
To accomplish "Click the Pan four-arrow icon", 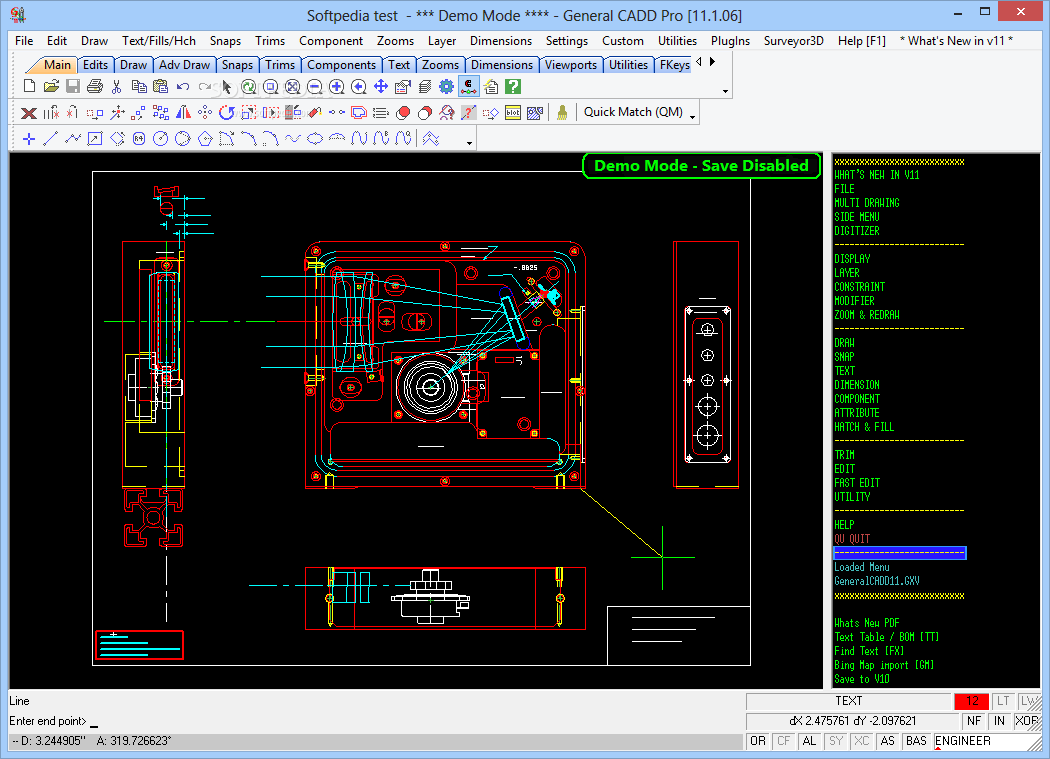I will click(381, 86).
